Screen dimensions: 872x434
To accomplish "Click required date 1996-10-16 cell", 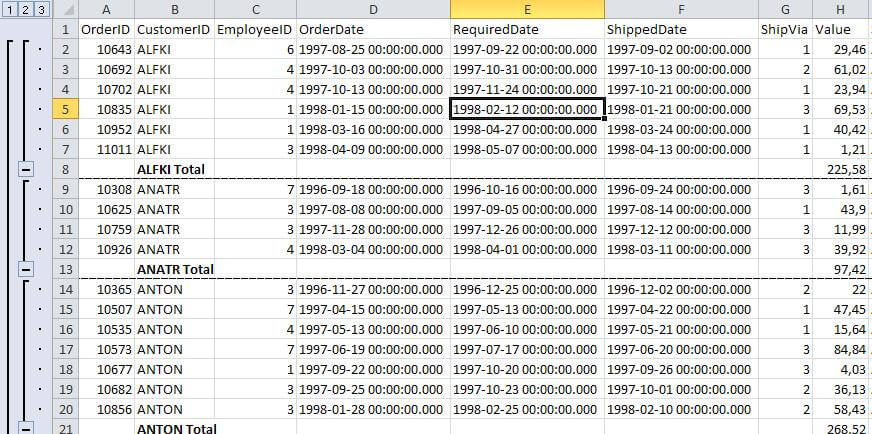I will (x=527, y=190).
